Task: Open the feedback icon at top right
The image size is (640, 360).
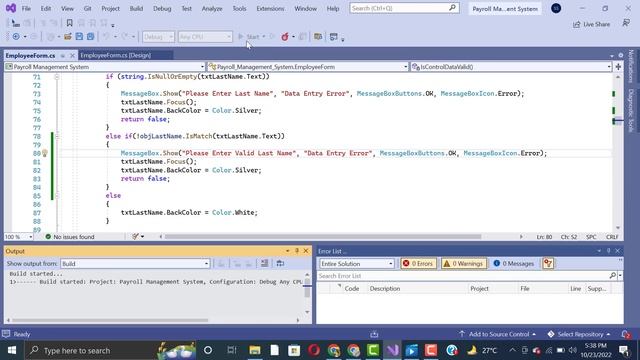Action: (x=626, y=24)
